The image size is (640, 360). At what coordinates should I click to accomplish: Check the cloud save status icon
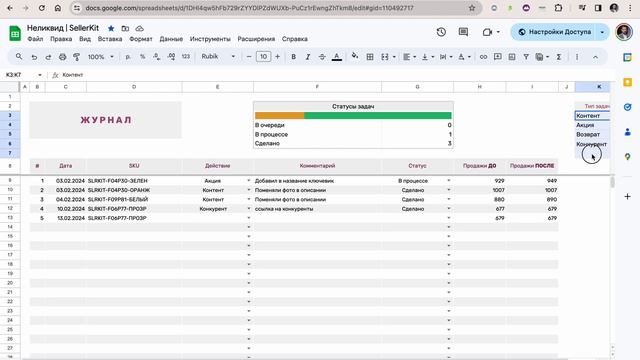[140, 28]
